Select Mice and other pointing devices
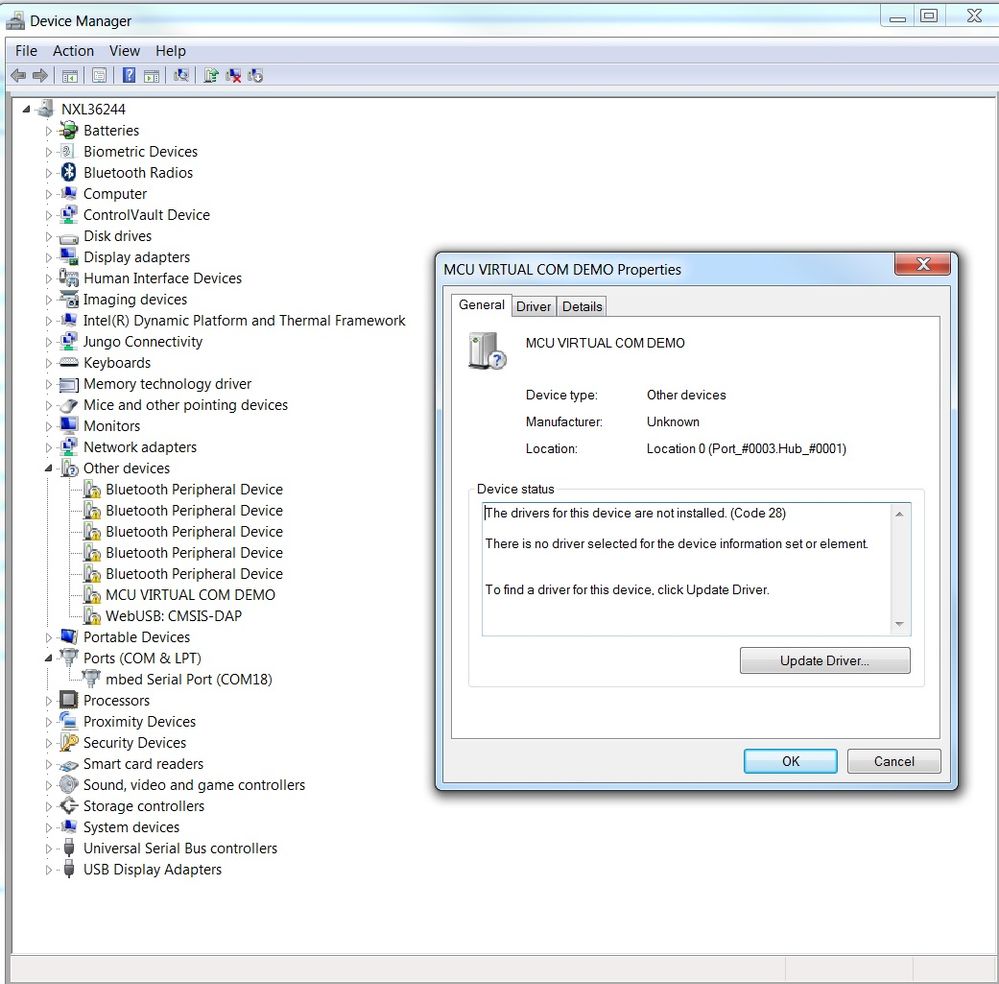Viewport: 999px width, 984px height. click(185, 405)
